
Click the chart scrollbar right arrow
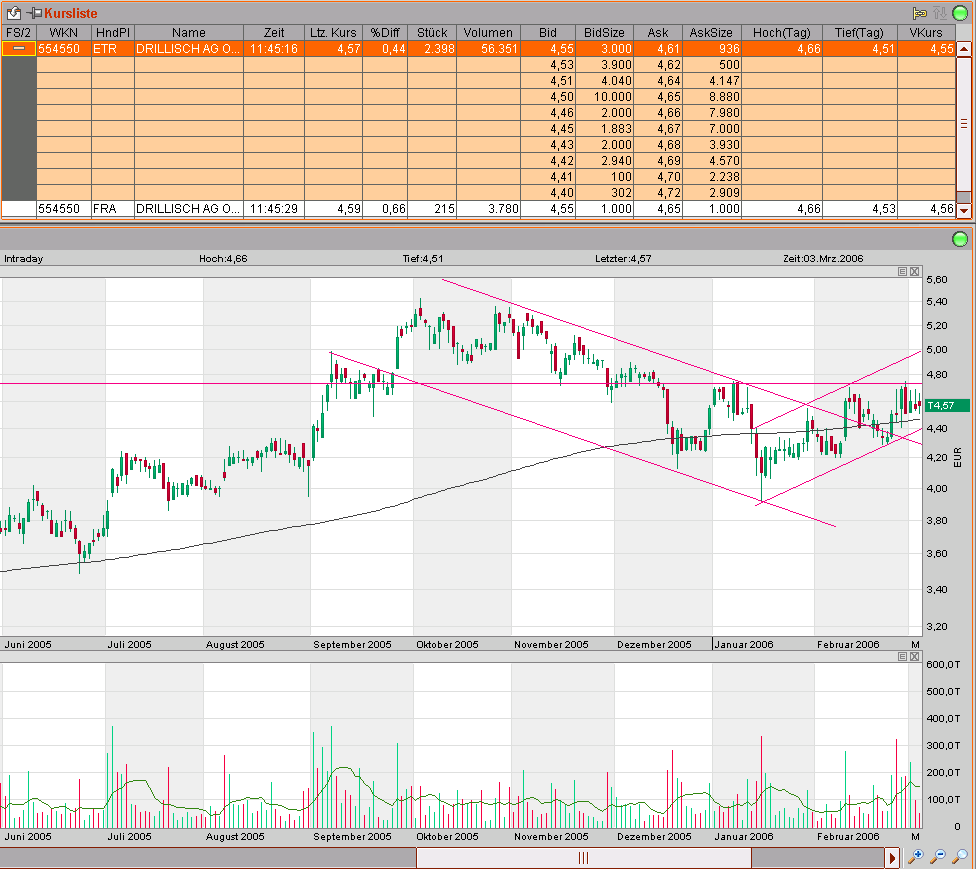click(x=893, y=858)
